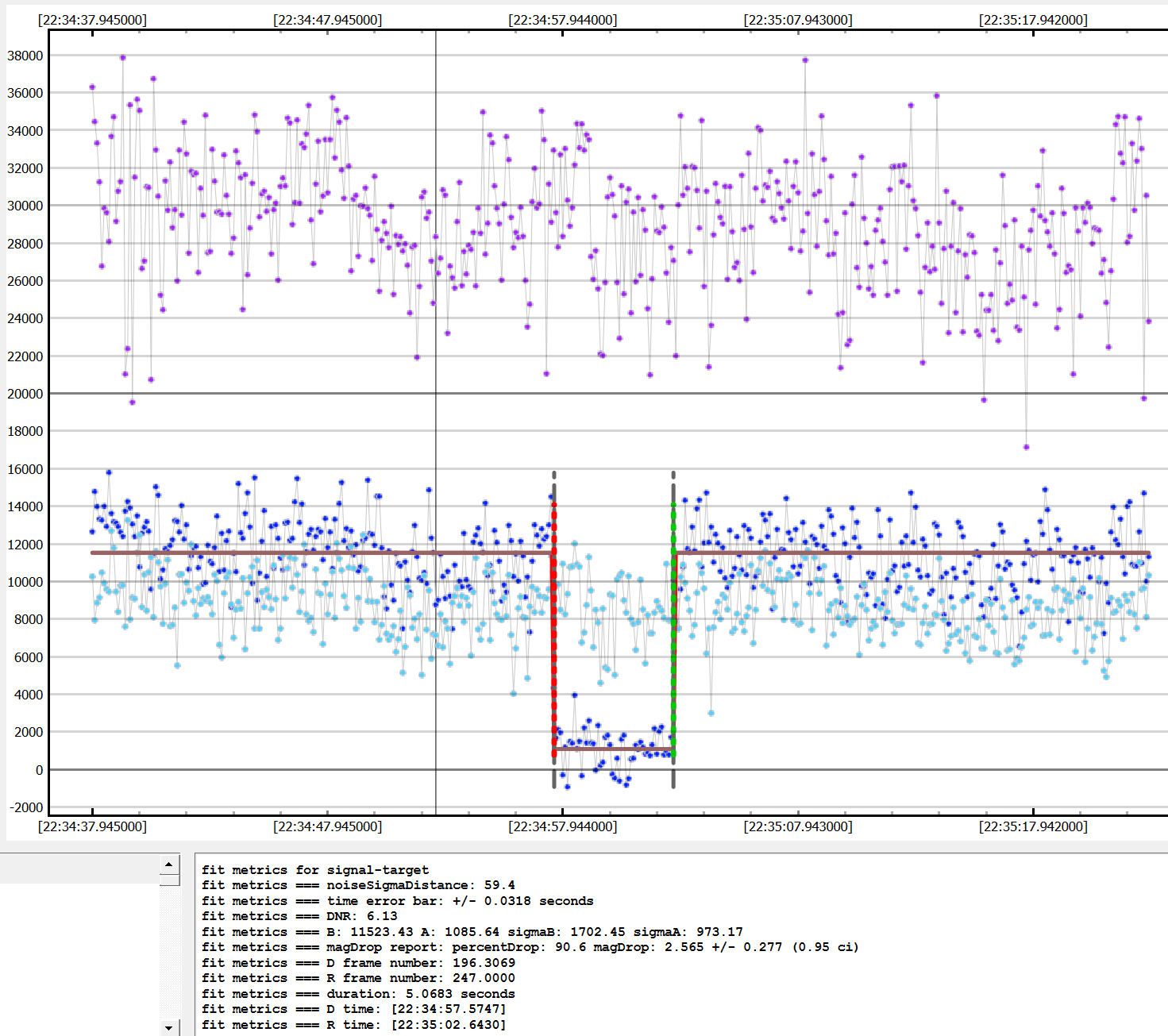Click the top axis label [22:34:57.944000]

click(x=563, y=20)
